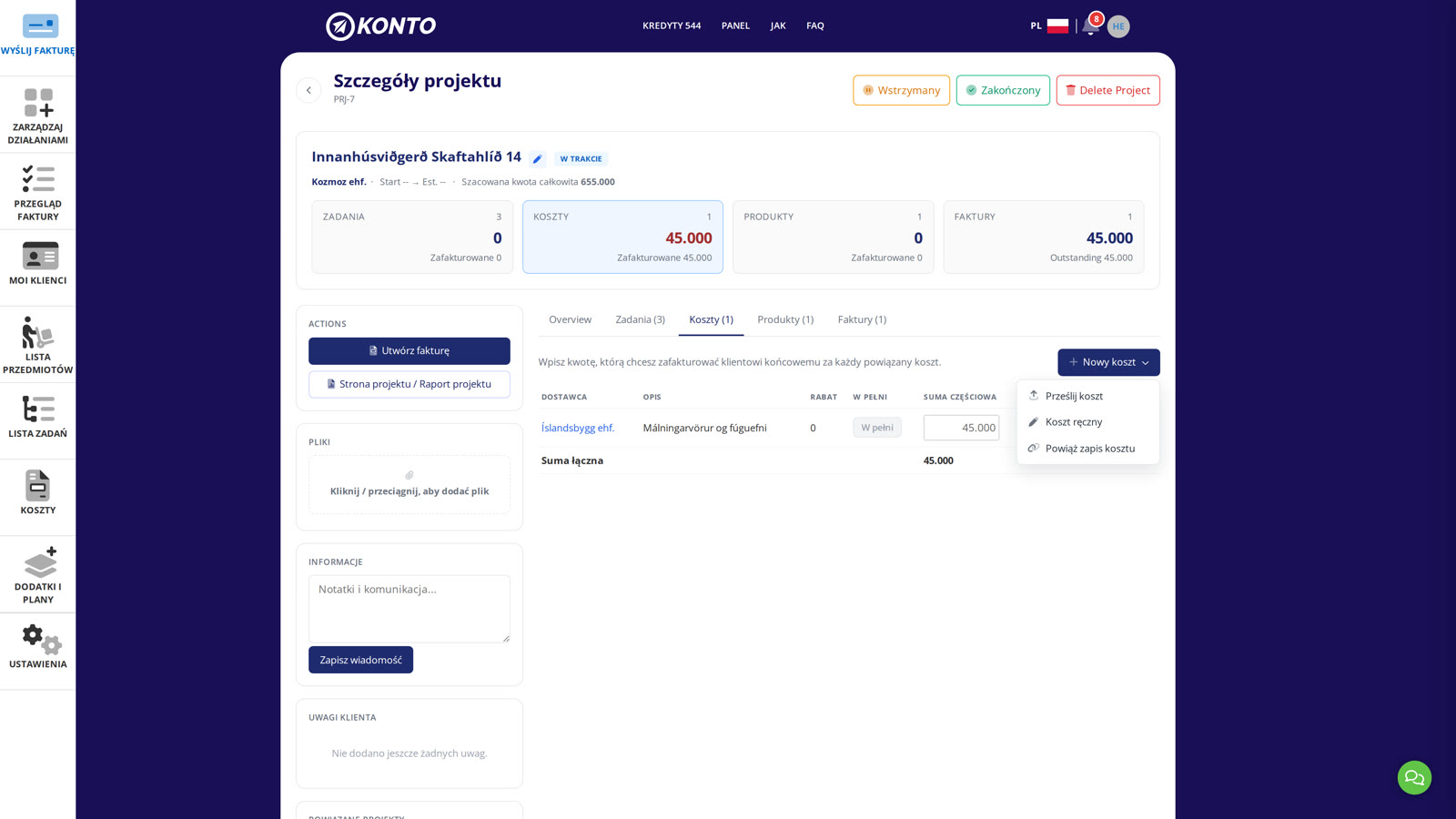The width and height of the screenshot is (1456, 819).
Task: Collapse the Nowy koszt dropdown
Action: pyautogui.click(x=1108, y=362)
